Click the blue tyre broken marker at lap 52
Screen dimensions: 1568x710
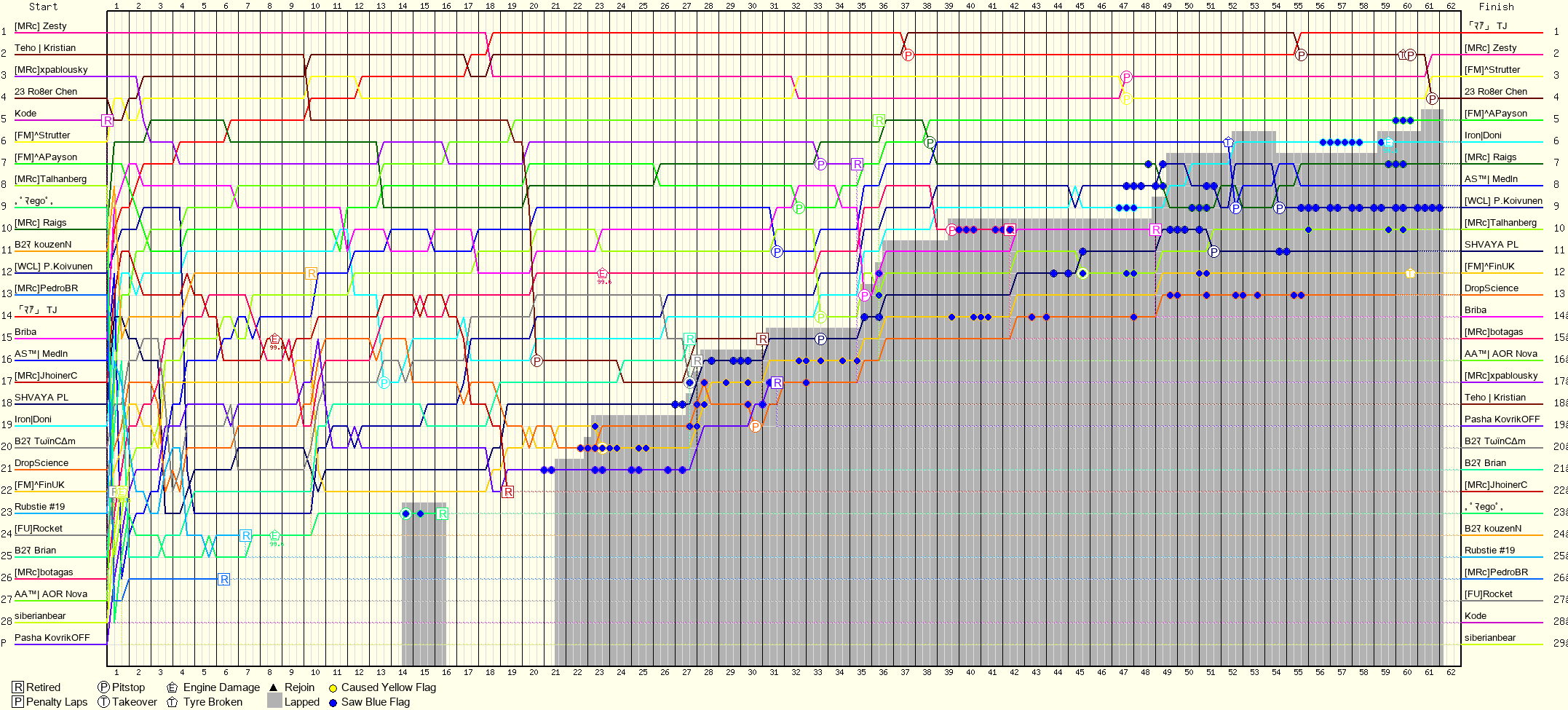pyautogui.click(x=1228, y=142)
